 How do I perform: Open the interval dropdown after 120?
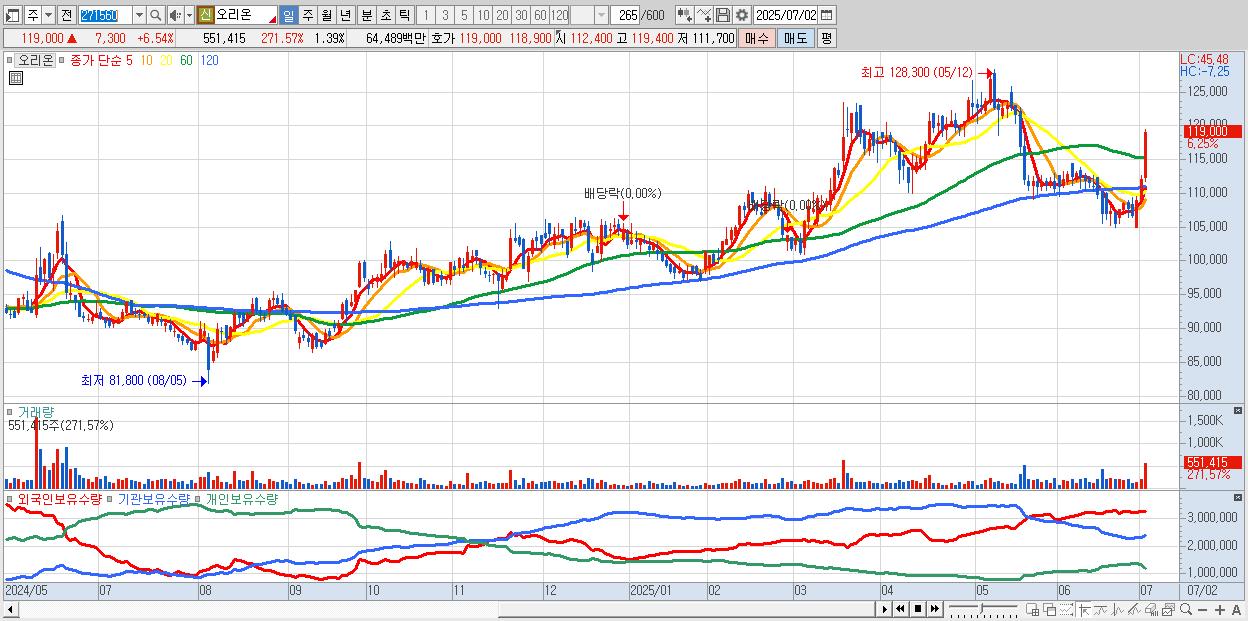click(x=601, y=15)
